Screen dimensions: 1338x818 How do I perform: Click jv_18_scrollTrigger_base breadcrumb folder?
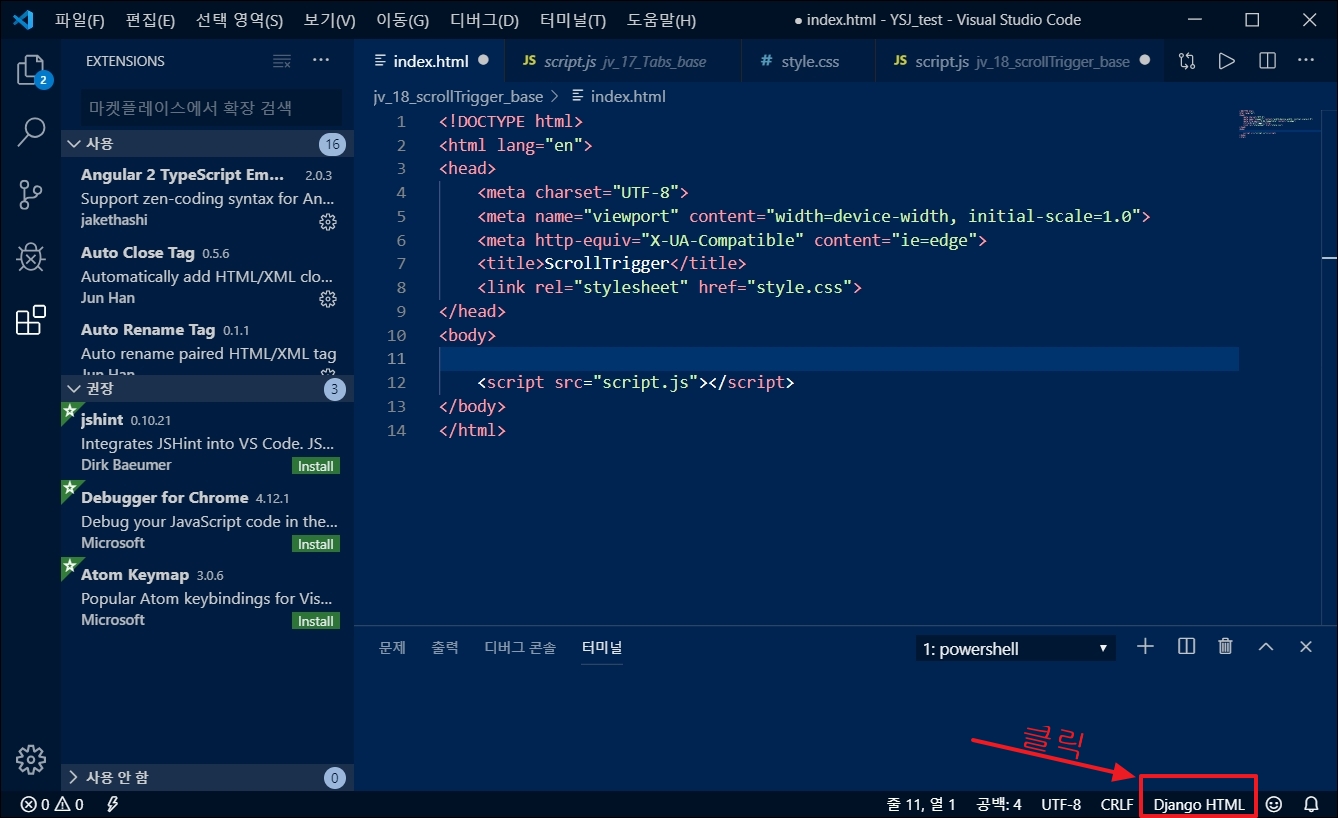458,96
